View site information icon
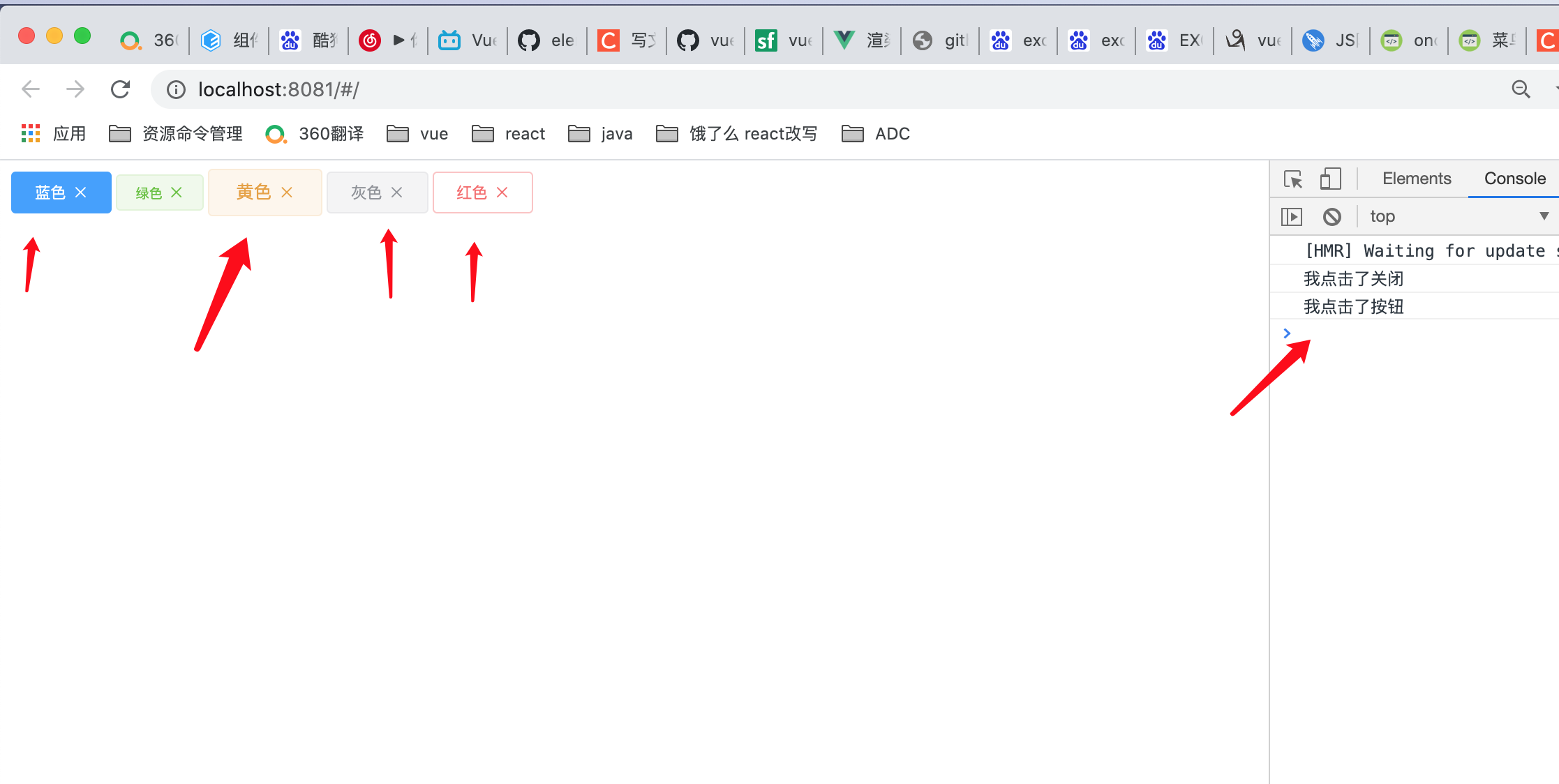This screenshot has width=1559, height=784. click(x=176, y=89)
